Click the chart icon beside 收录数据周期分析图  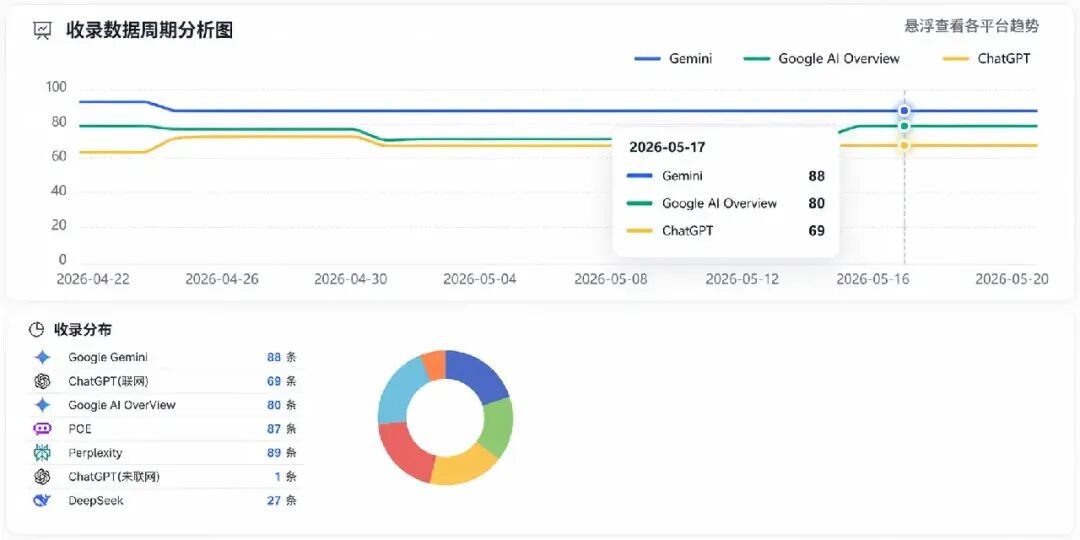(x=43, y=30)
